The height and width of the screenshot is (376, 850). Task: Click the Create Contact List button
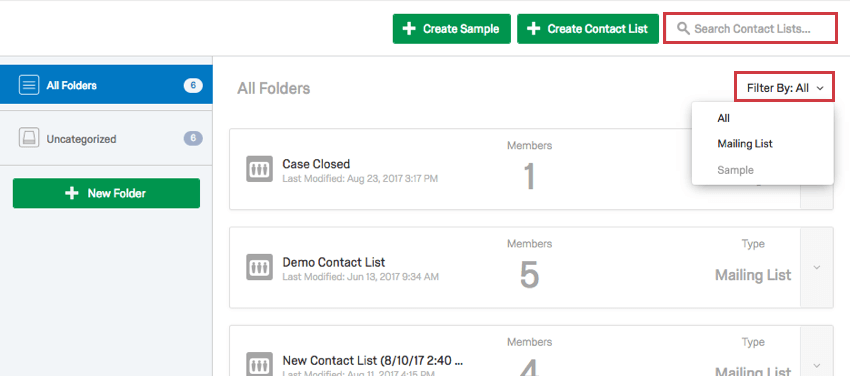click(588, 29)
